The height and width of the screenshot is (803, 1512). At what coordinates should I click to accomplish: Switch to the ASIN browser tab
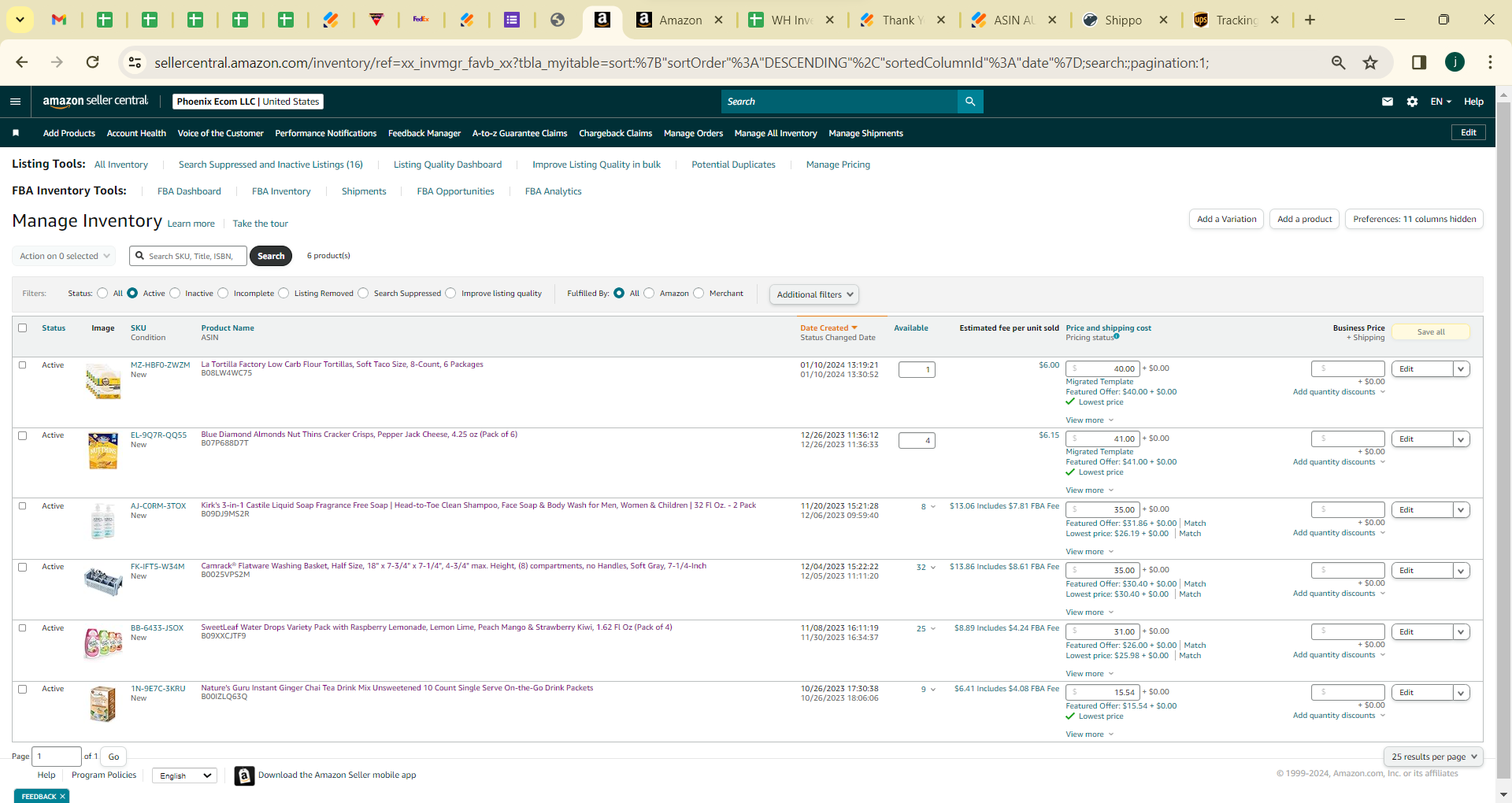tap(1014, 20)
